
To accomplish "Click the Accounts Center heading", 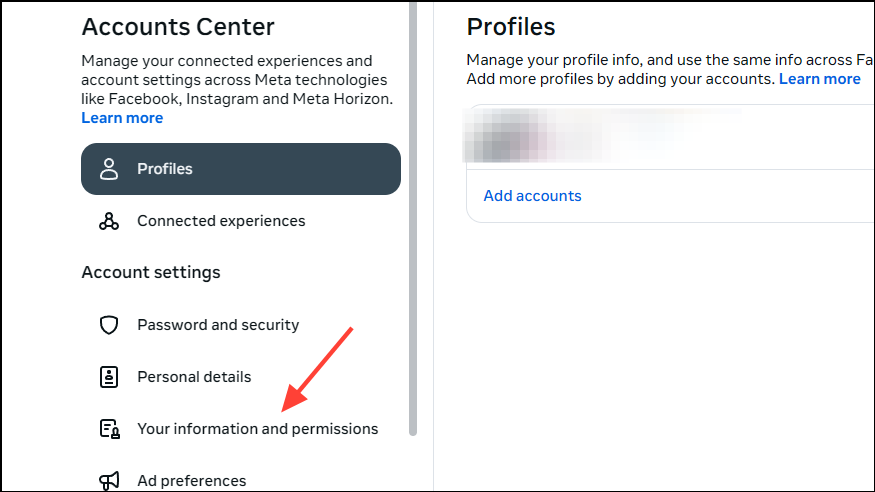I will 178,27.
